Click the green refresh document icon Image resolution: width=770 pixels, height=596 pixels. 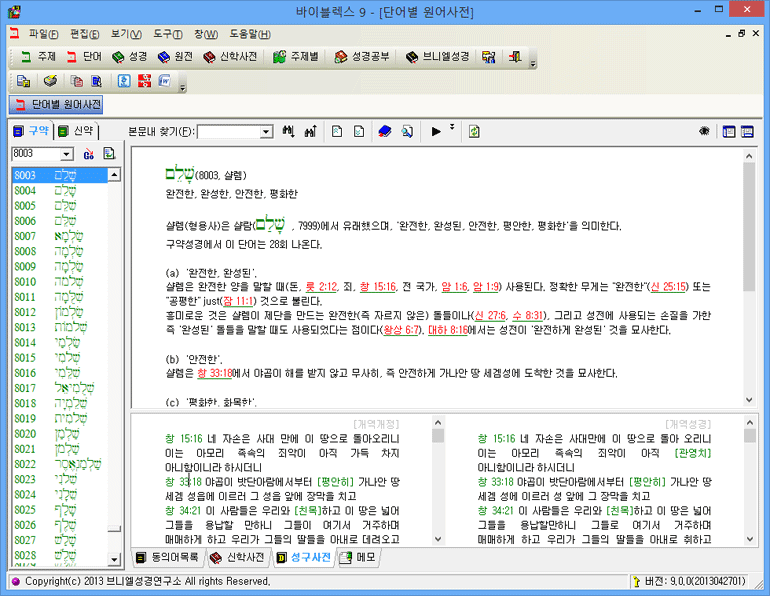(x=474, y=132)
